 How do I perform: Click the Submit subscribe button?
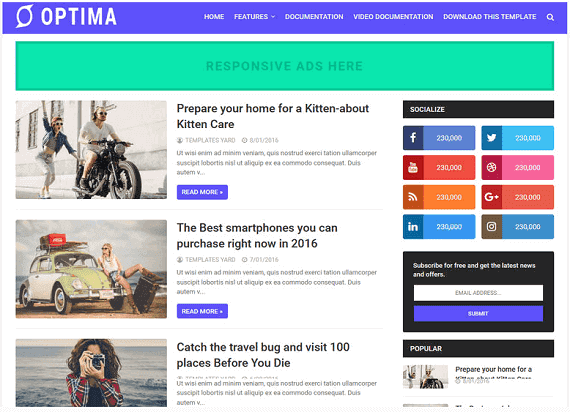pyautogui.click(x=478, y=313)
